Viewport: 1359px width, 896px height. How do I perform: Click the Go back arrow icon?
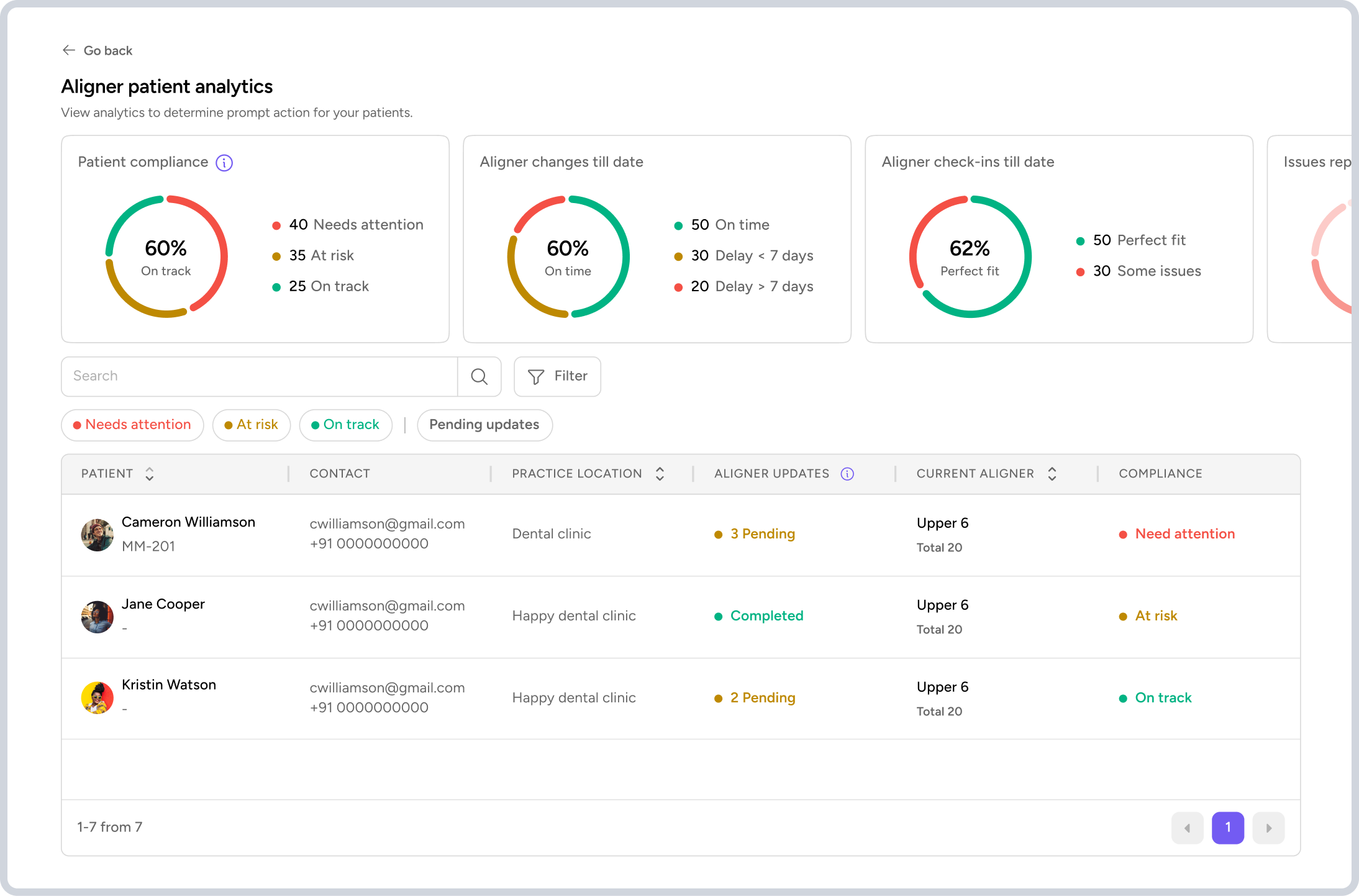[x=69, y=50]
